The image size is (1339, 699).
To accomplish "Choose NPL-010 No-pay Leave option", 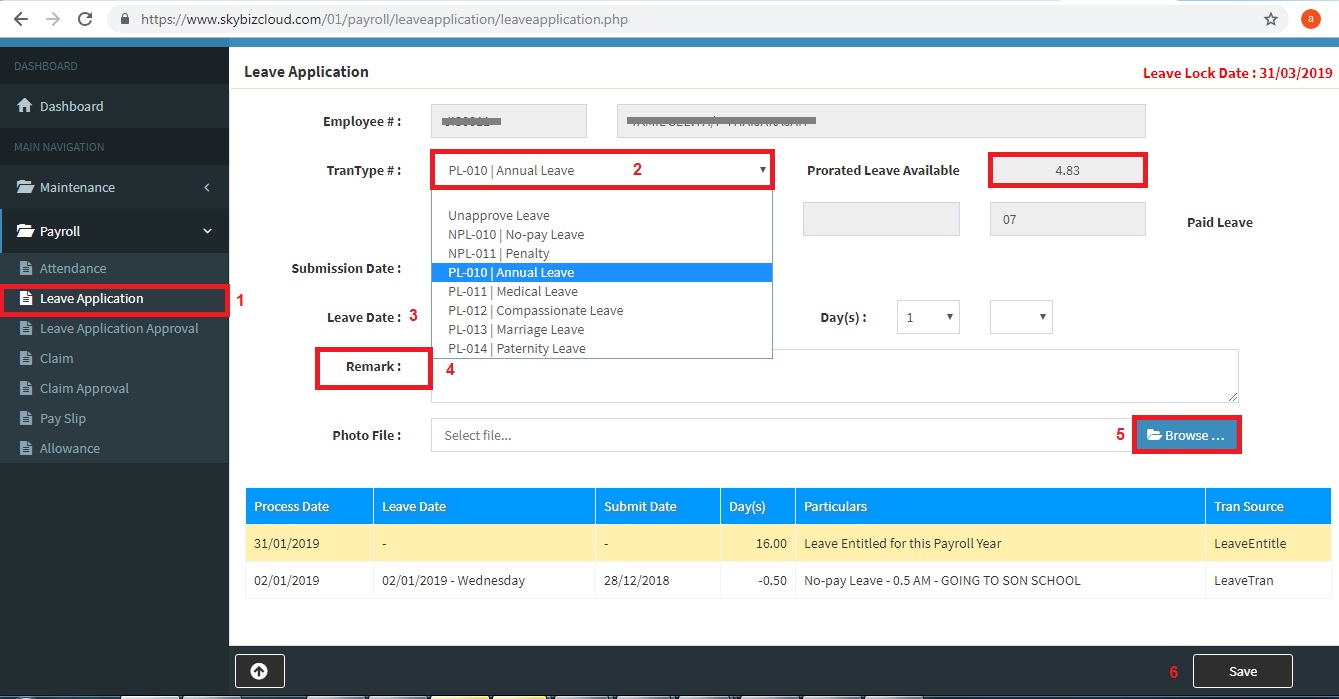I will [x=516, y=235].
